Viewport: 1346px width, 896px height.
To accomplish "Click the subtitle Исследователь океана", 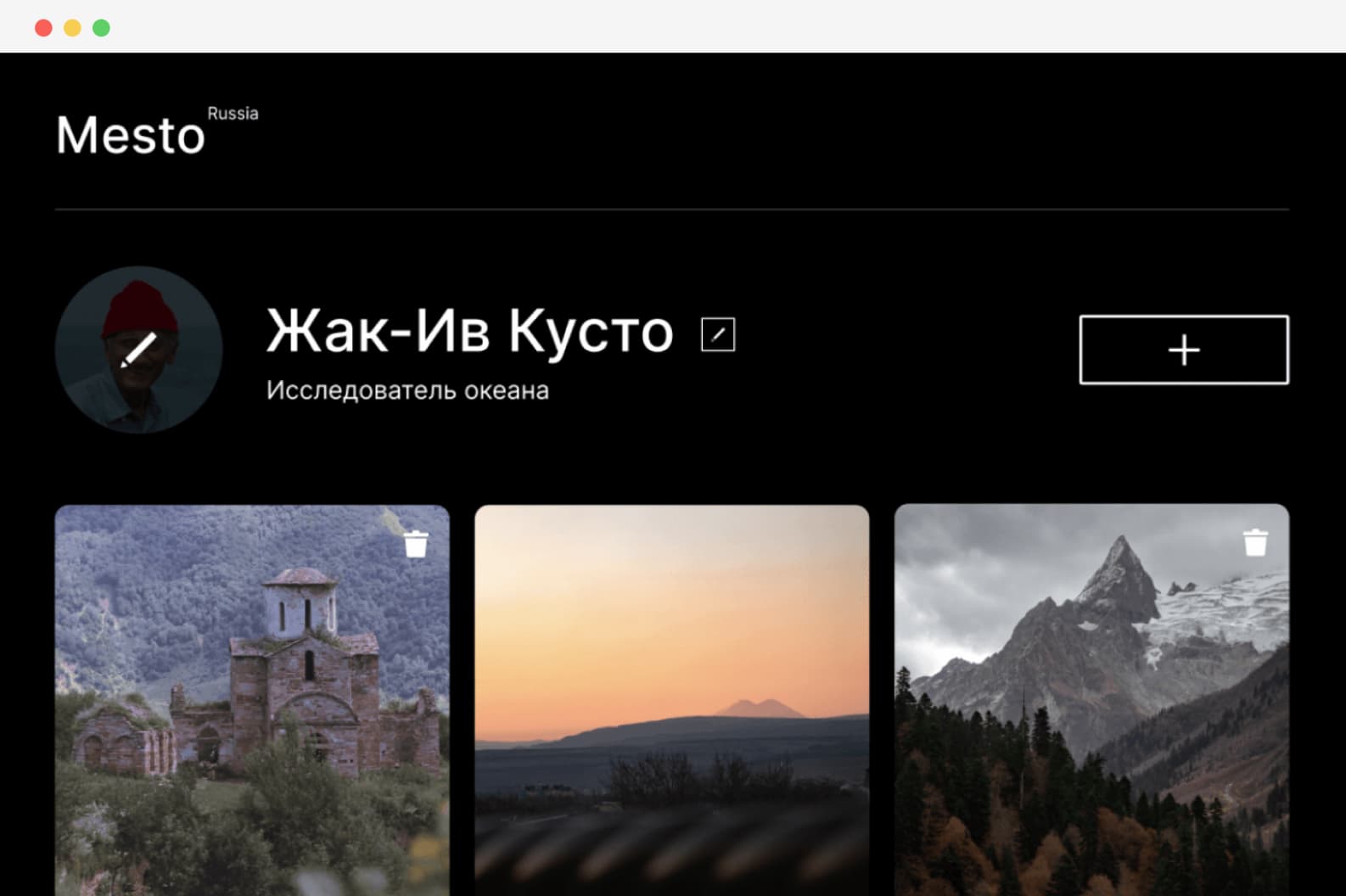I will 407,390.
